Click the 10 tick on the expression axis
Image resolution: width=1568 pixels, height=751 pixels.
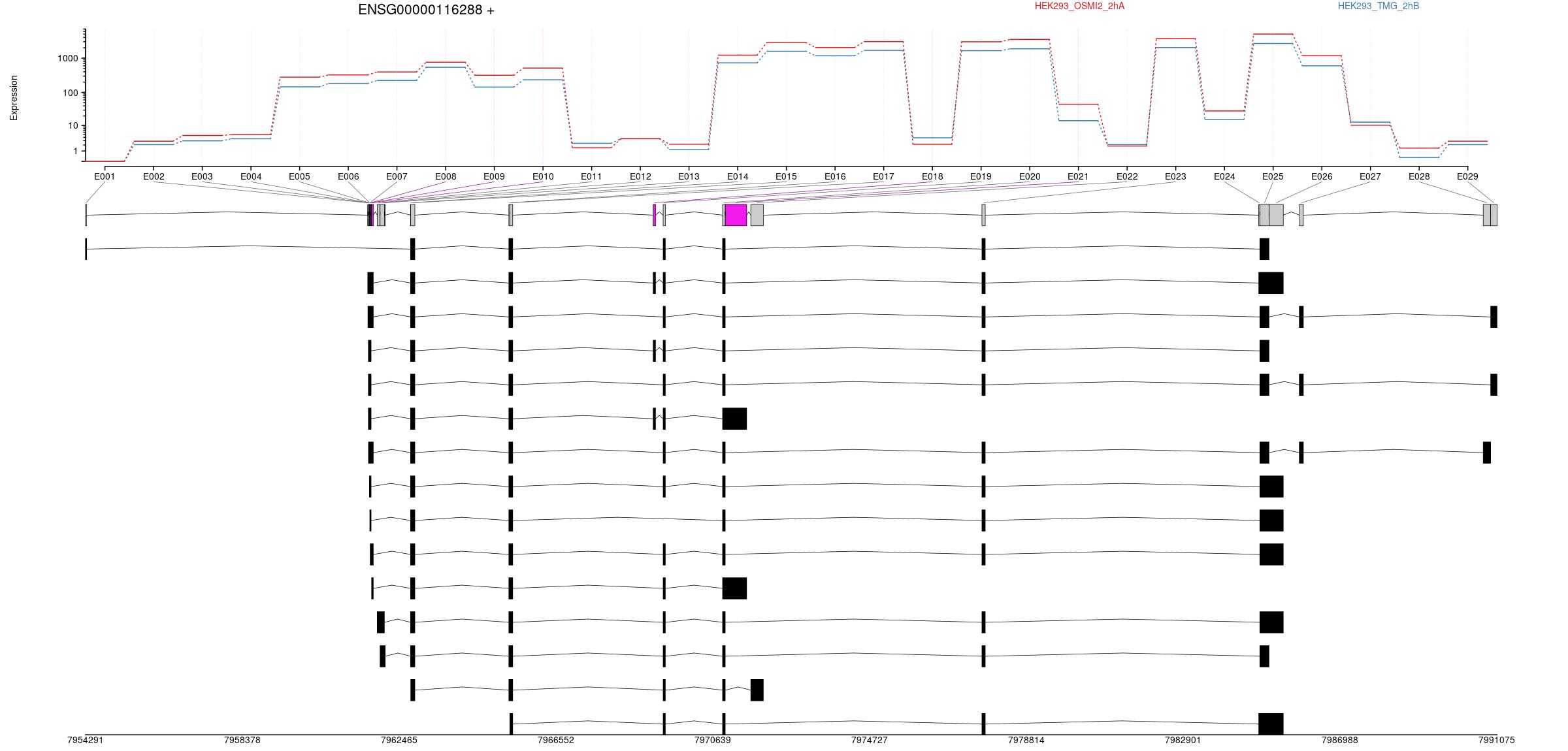(73, 126)
